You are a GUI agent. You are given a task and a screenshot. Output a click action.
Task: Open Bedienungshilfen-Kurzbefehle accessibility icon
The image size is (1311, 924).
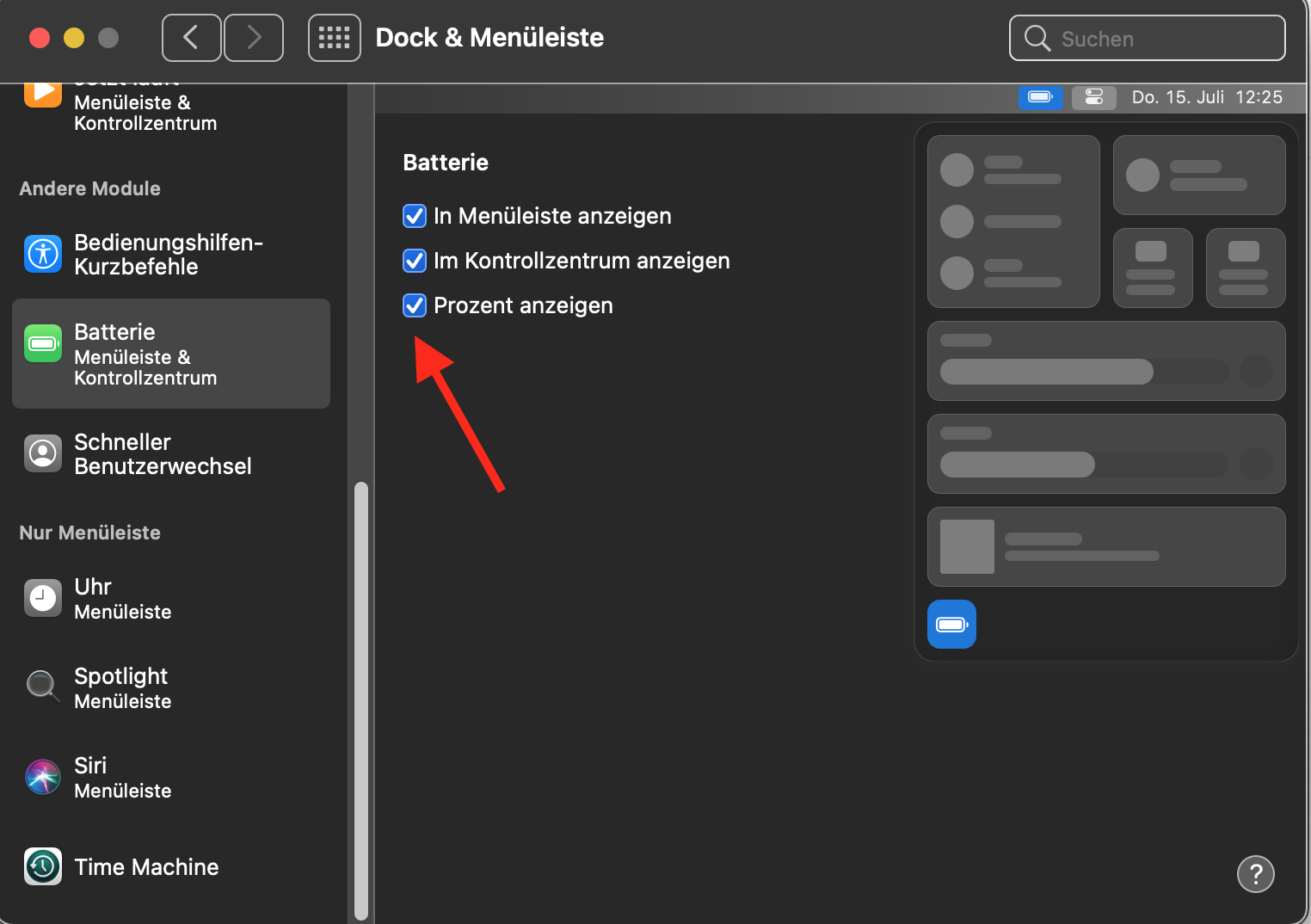click(x=43, y=254)
